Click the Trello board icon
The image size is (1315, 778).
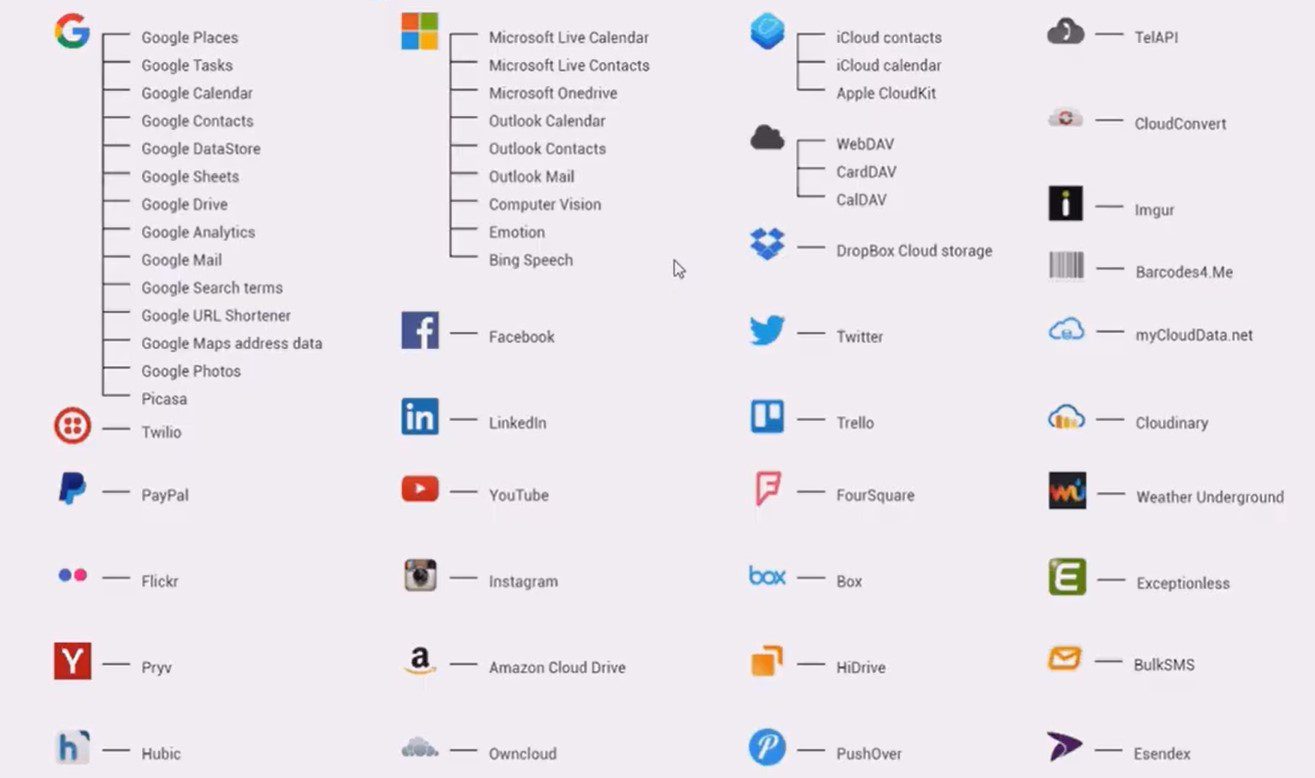pyautogui.click(x=767, y=416)
